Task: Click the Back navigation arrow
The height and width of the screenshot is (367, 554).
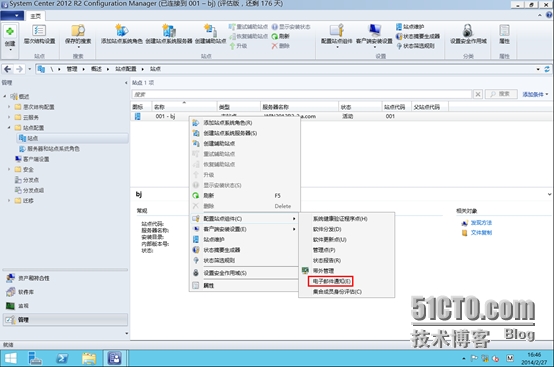Action: 7,69
